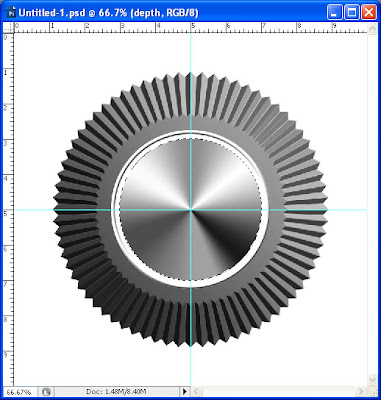Screen dimensions: 381x400
Task: Click the PSD document icon in title bar
Action: pyautogui.click(x=12, y=13)
